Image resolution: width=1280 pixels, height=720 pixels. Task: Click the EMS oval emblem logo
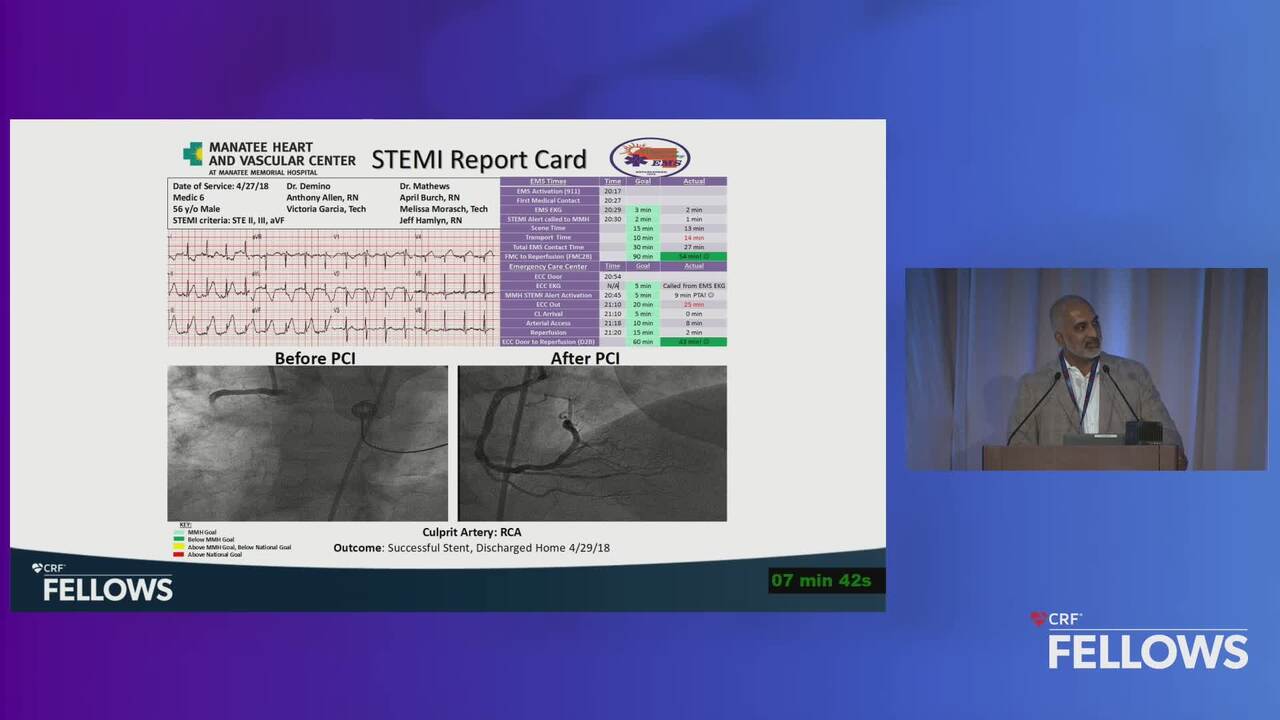click(650, 158)
